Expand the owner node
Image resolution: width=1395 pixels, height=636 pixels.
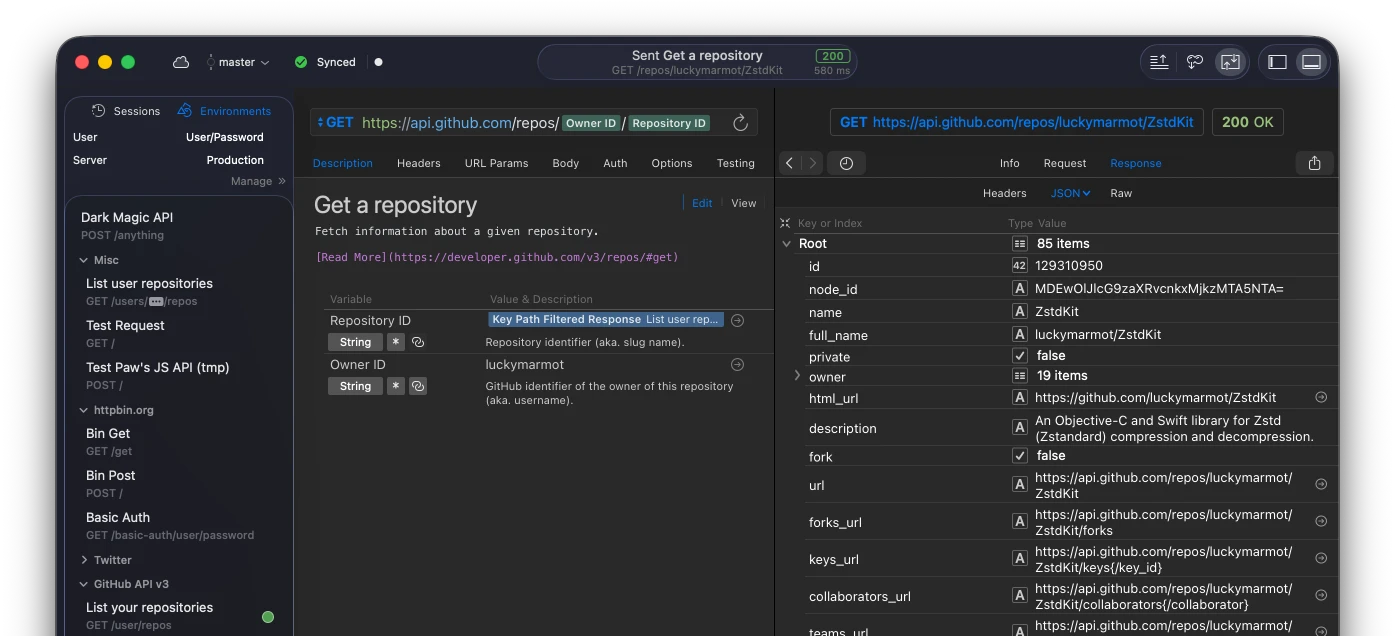click(797, 376)
